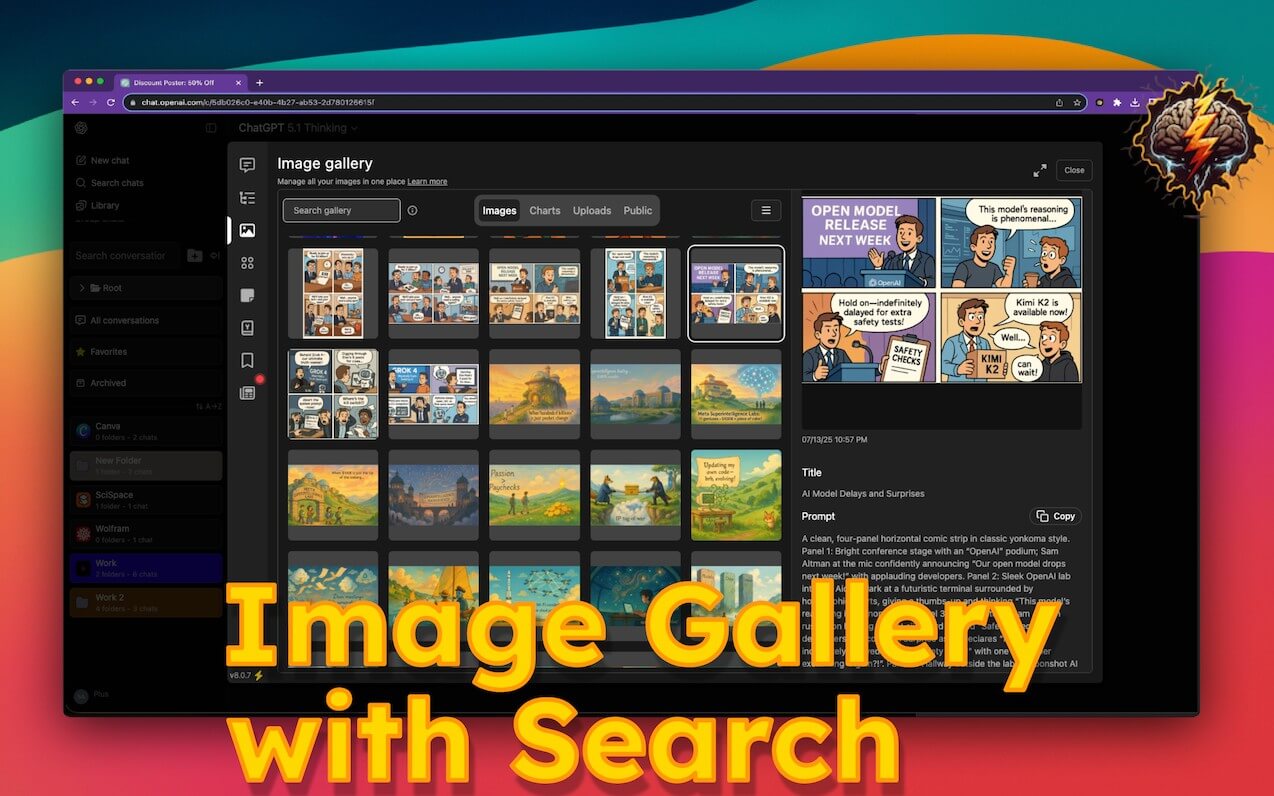Change the A-Z sort order control

click(207, 406)
